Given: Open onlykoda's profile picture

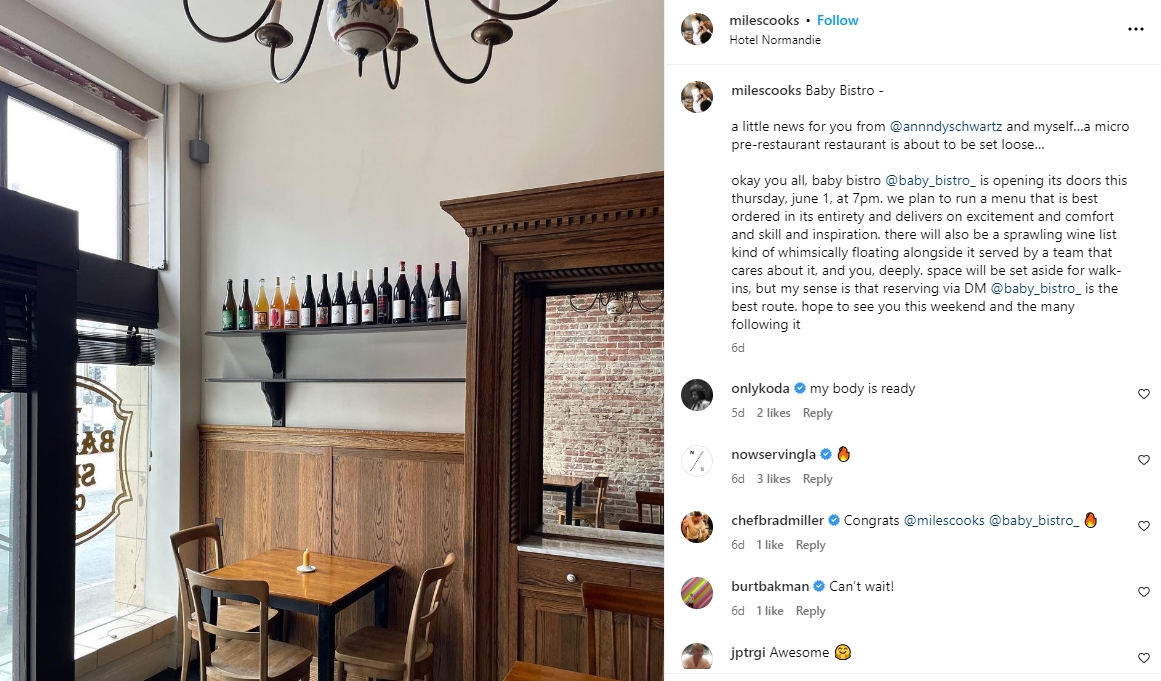Looking at the screenshot, I should [x=697, y=395].
